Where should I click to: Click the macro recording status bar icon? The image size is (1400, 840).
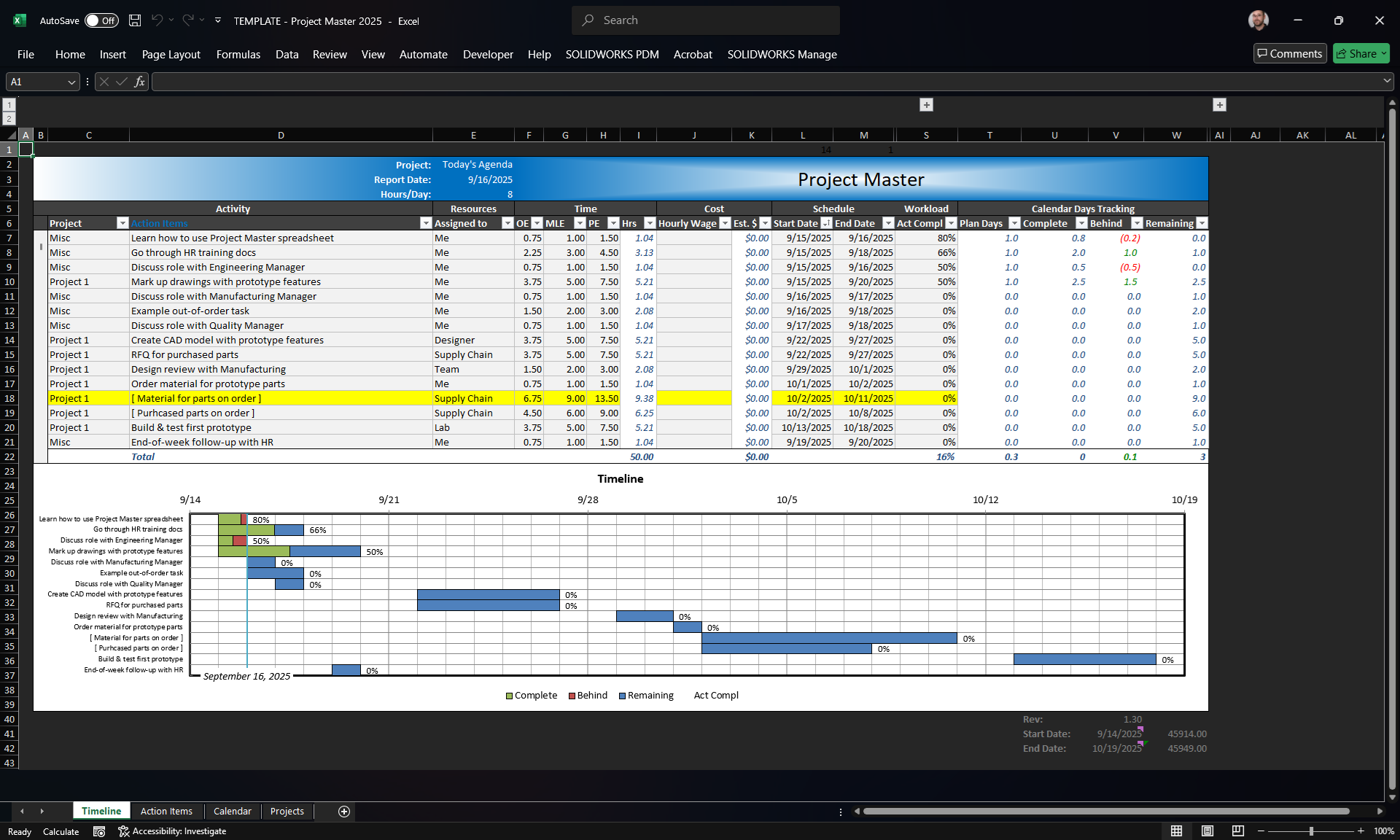click(x=99, y=831)
